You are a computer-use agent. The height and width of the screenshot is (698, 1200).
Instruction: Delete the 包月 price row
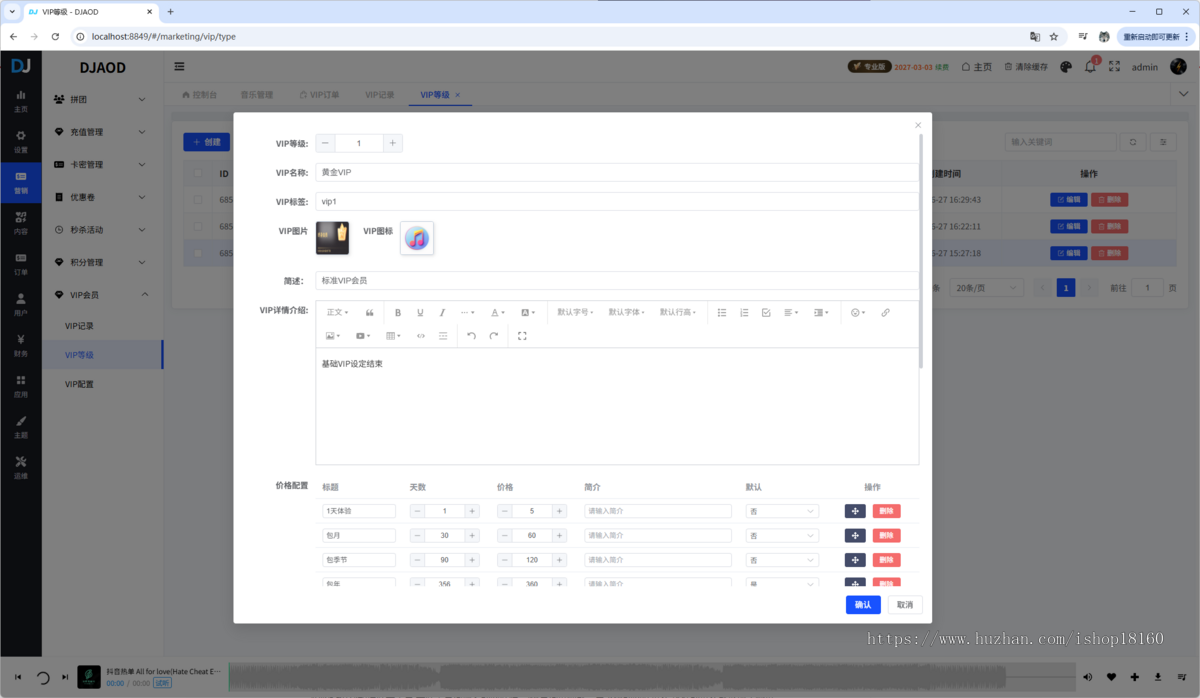pos(886,536)
